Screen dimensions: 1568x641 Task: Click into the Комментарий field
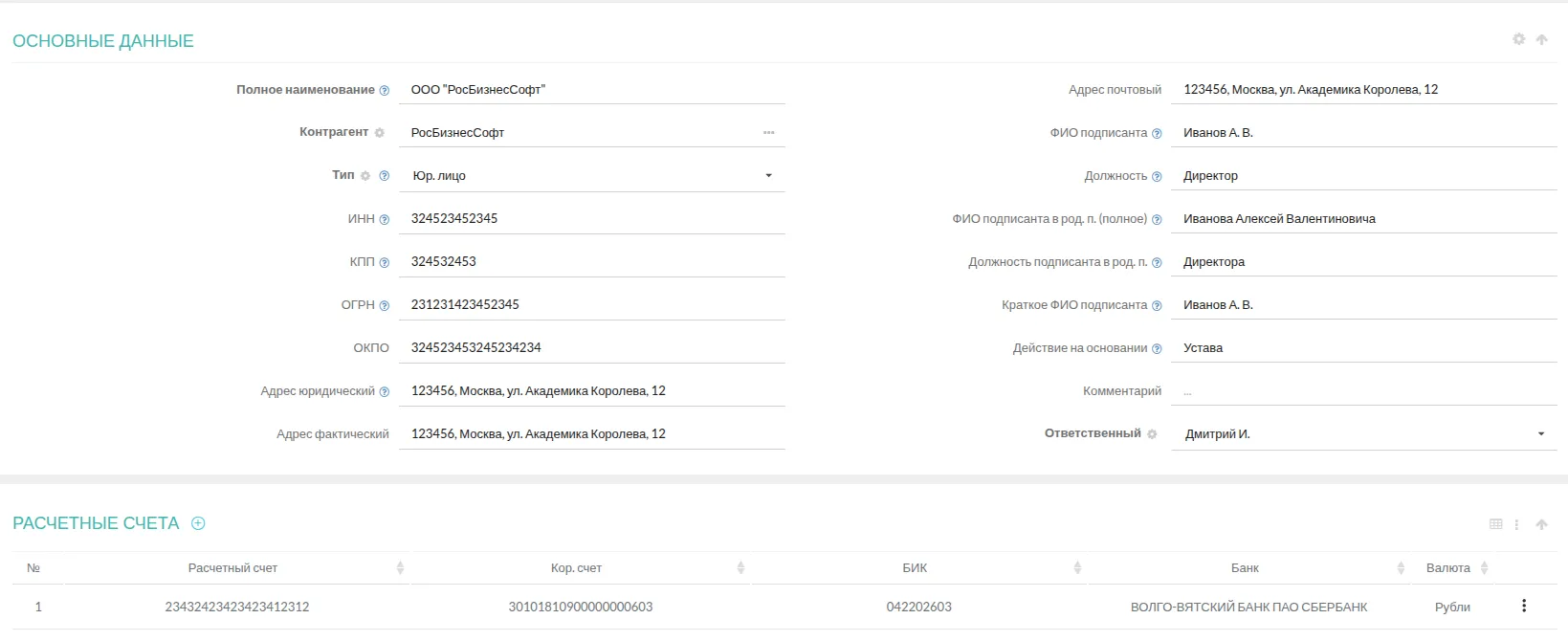click(1363, 391)
